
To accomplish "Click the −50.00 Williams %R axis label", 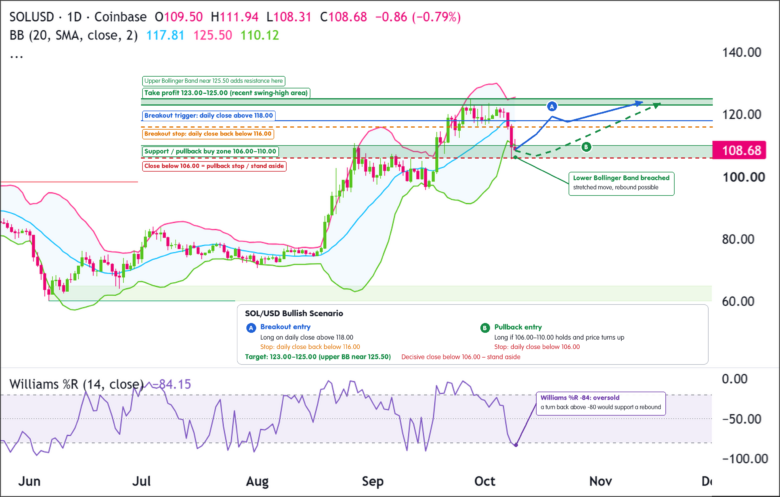I will click(x=741, y=419).
